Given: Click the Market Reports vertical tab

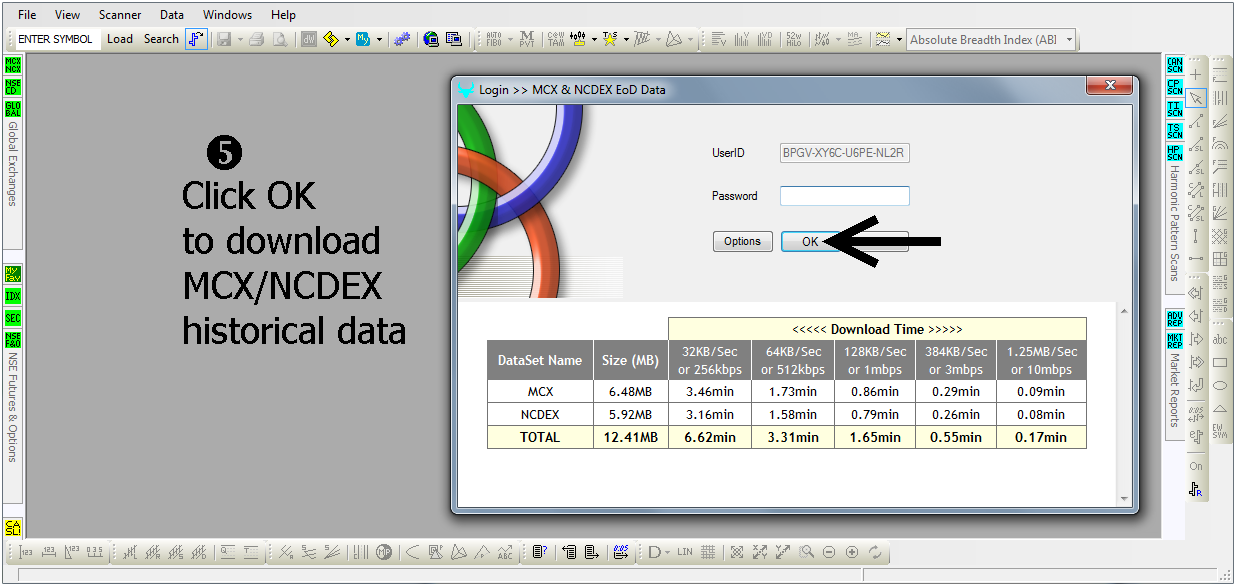Looking at the screenshot, I should point(1175,389).
